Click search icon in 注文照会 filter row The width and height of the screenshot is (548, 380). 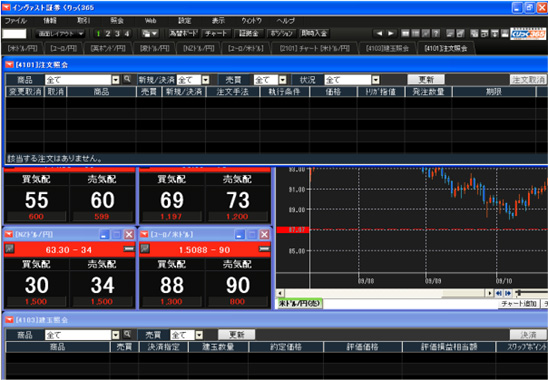click(127, 79)
